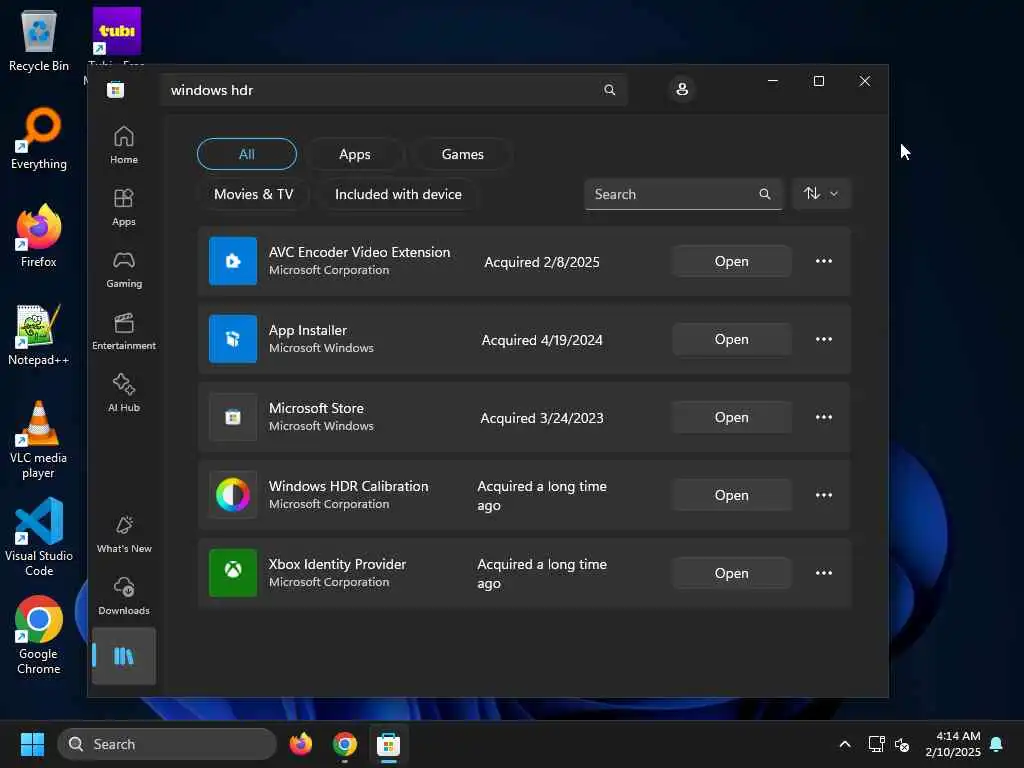Click the App Installer app icon

(232, 338)
